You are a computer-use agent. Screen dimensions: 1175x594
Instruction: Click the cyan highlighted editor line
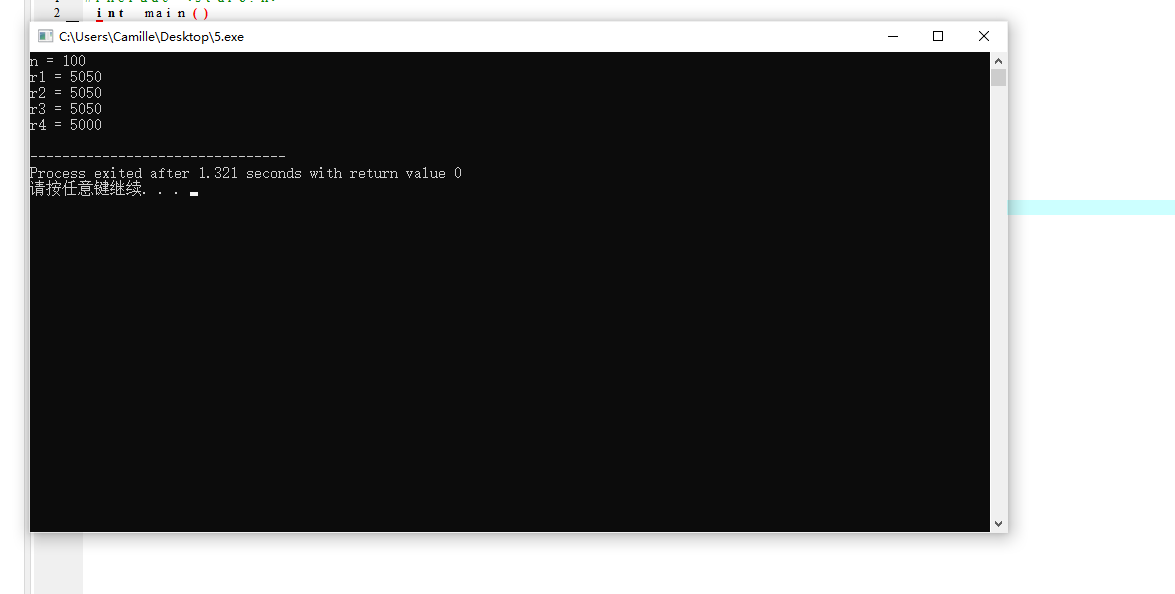(x=1091, y=207)
